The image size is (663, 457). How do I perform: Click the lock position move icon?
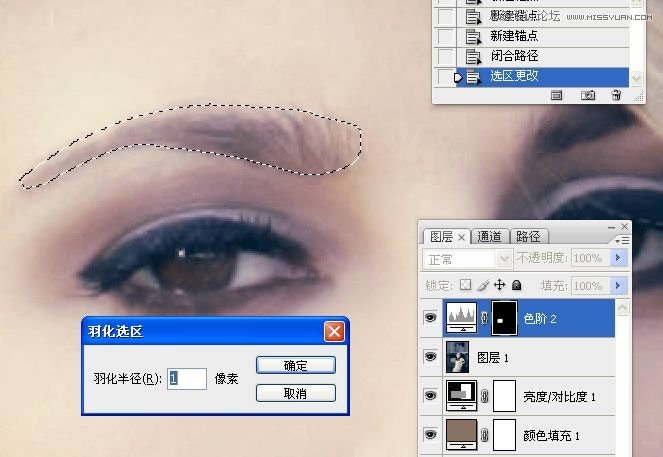tap(500, 285)
